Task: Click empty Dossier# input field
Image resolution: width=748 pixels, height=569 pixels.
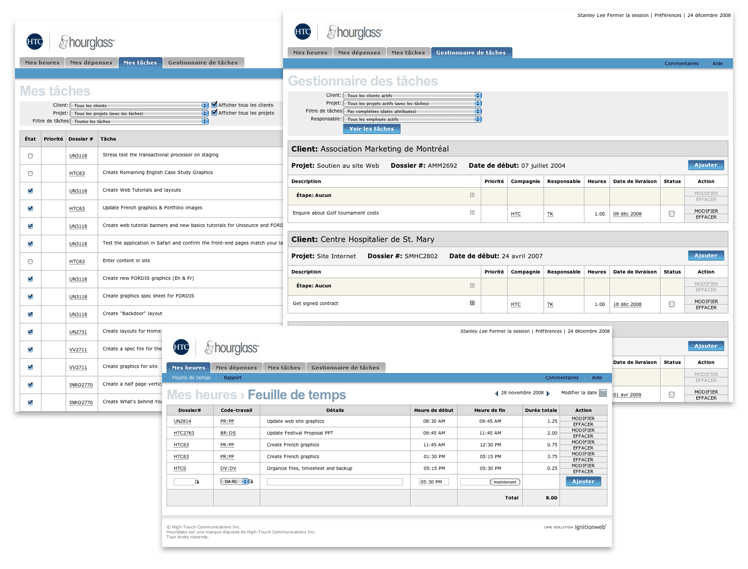Action: pos(184,482)
